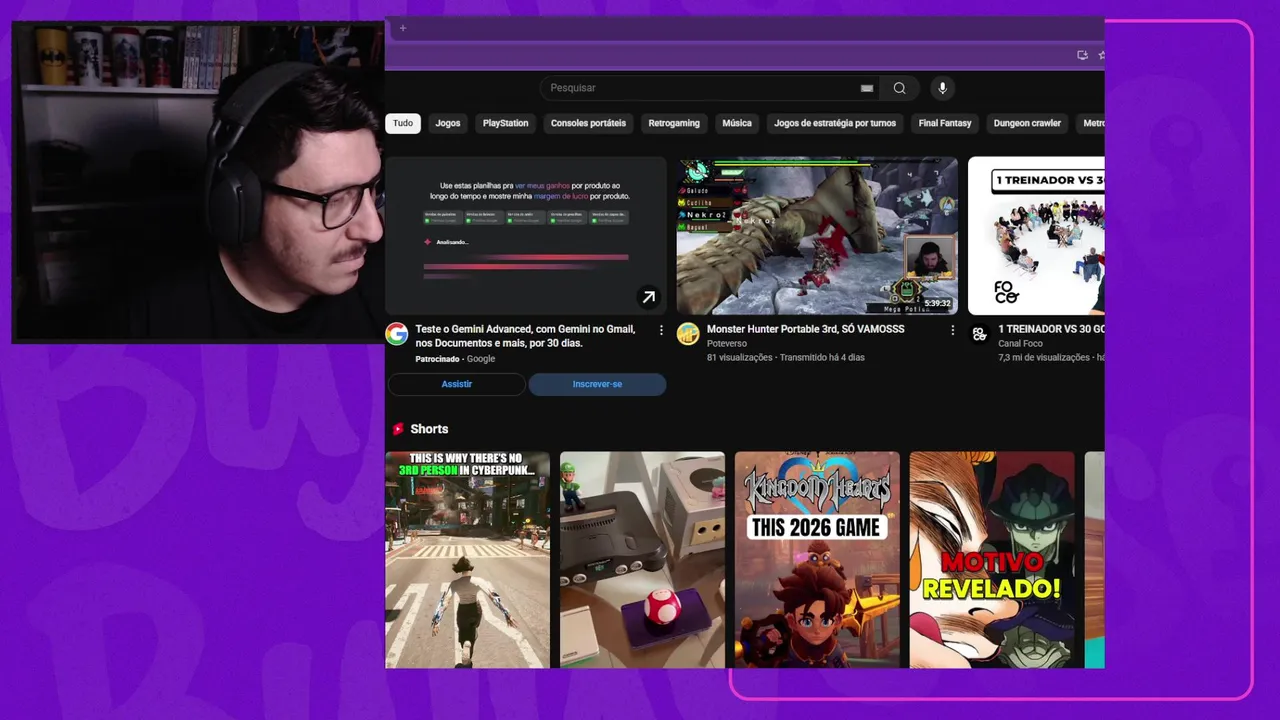Click the Inscrever-se button
The width and height of the screenshot is (1280, 720).
(597, 384)
